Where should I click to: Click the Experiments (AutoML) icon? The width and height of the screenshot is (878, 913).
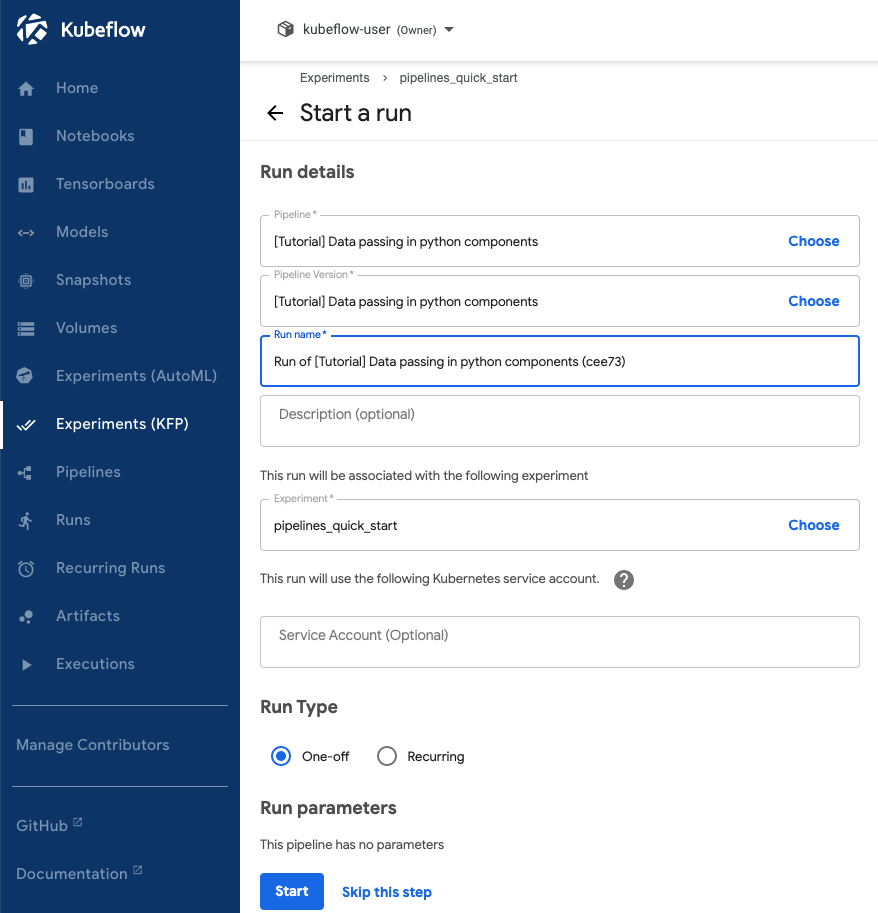click(24, 376)
